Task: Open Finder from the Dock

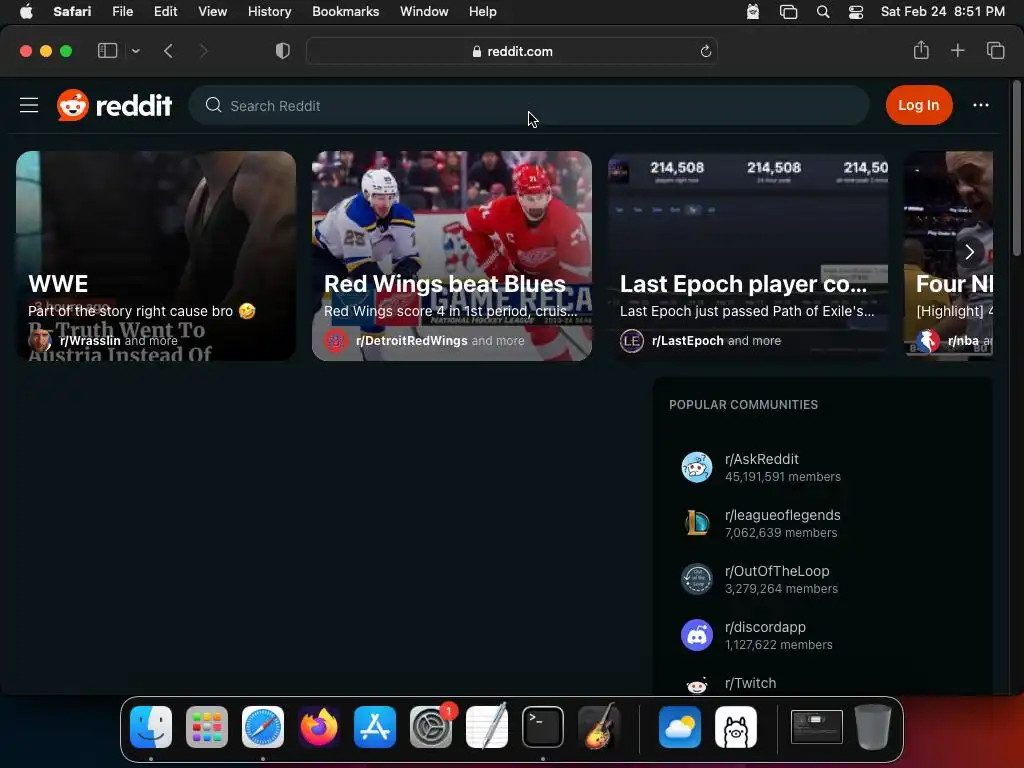Action: [151, 727]
